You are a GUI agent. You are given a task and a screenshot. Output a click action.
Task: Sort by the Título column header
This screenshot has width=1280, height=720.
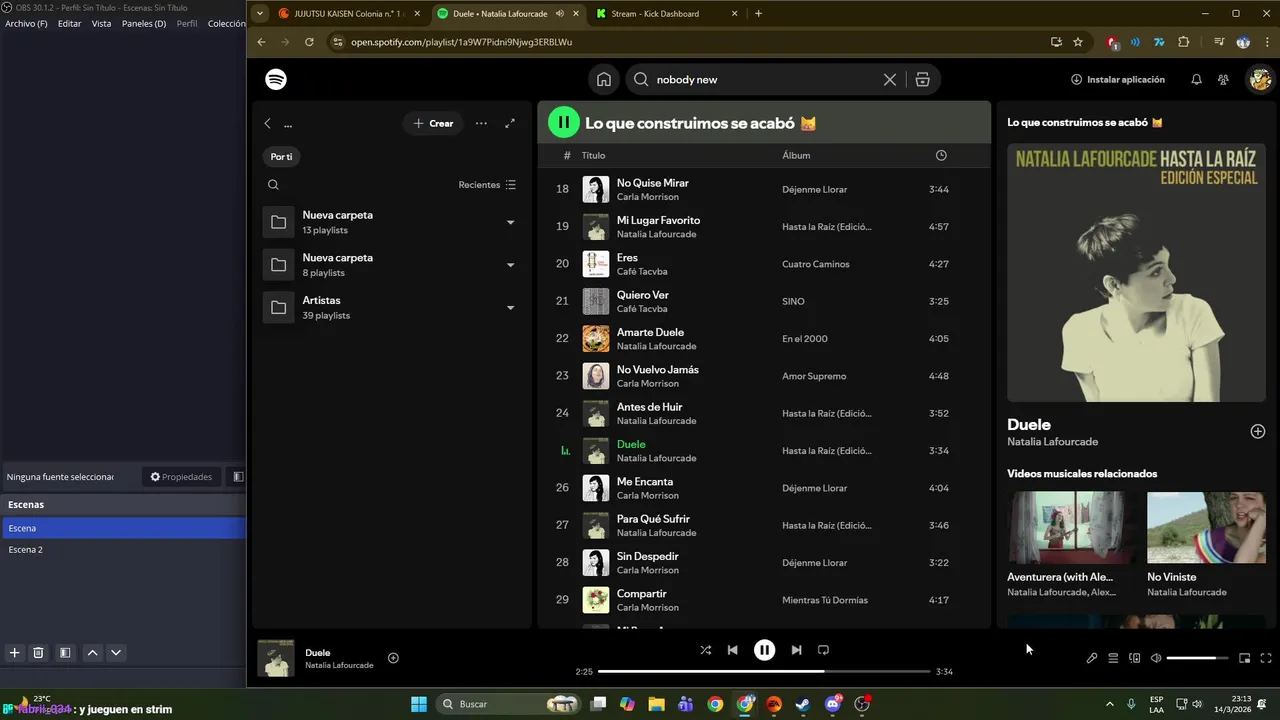tap(593, 155)
